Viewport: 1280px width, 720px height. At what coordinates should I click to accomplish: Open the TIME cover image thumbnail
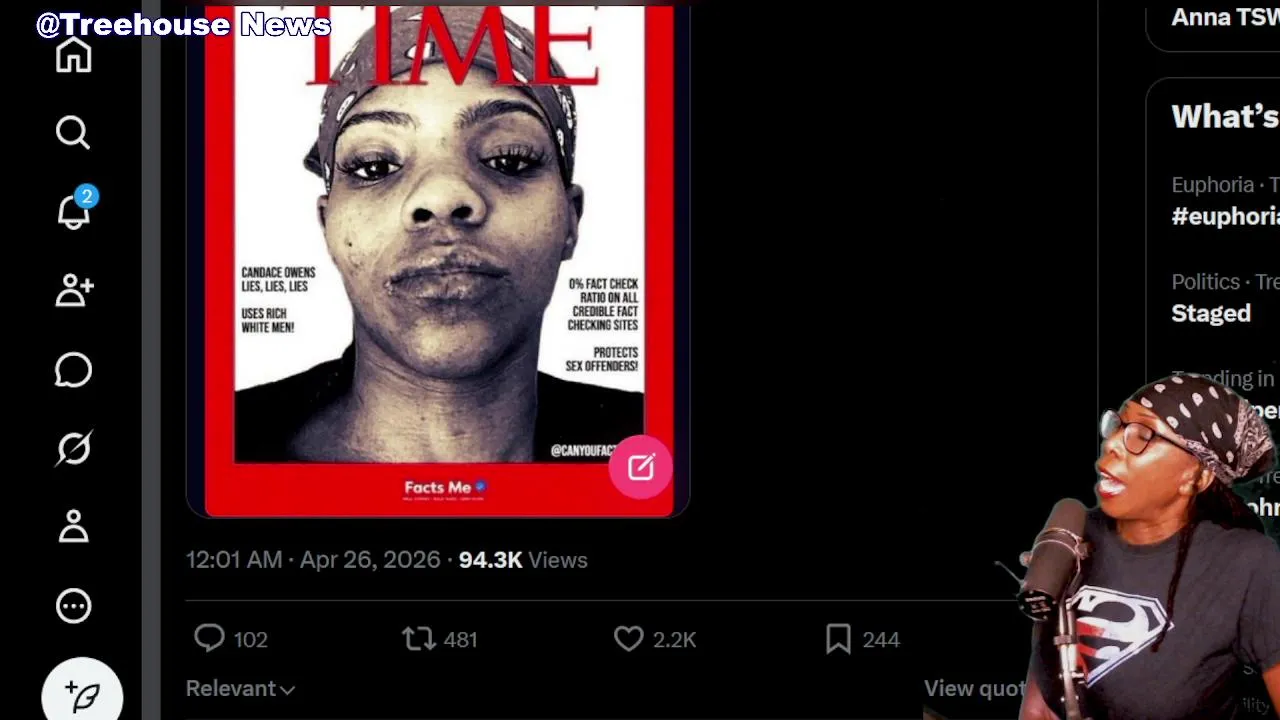point(438,260)
